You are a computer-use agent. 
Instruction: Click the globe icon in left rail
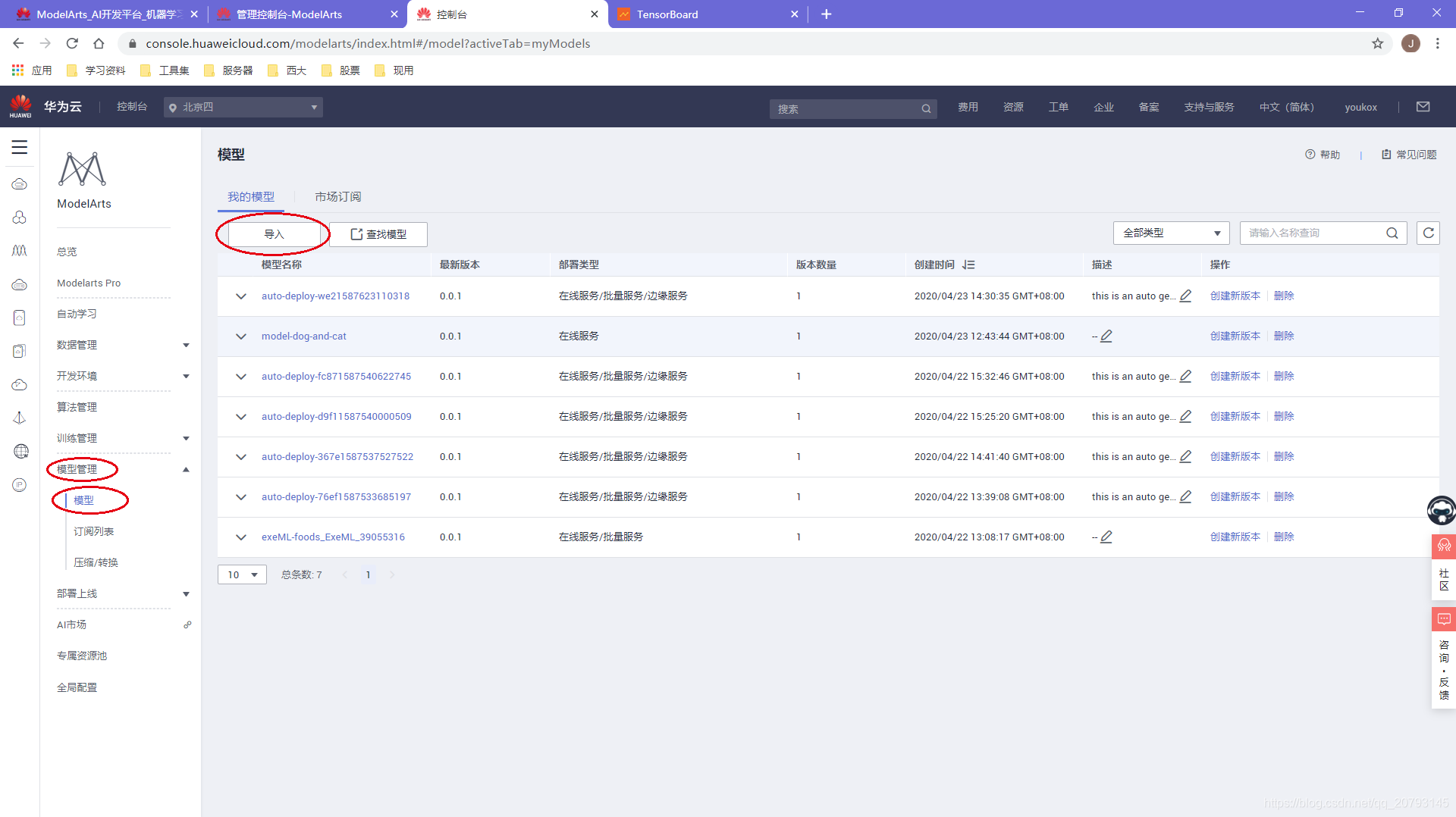click(x=20, y=452)
